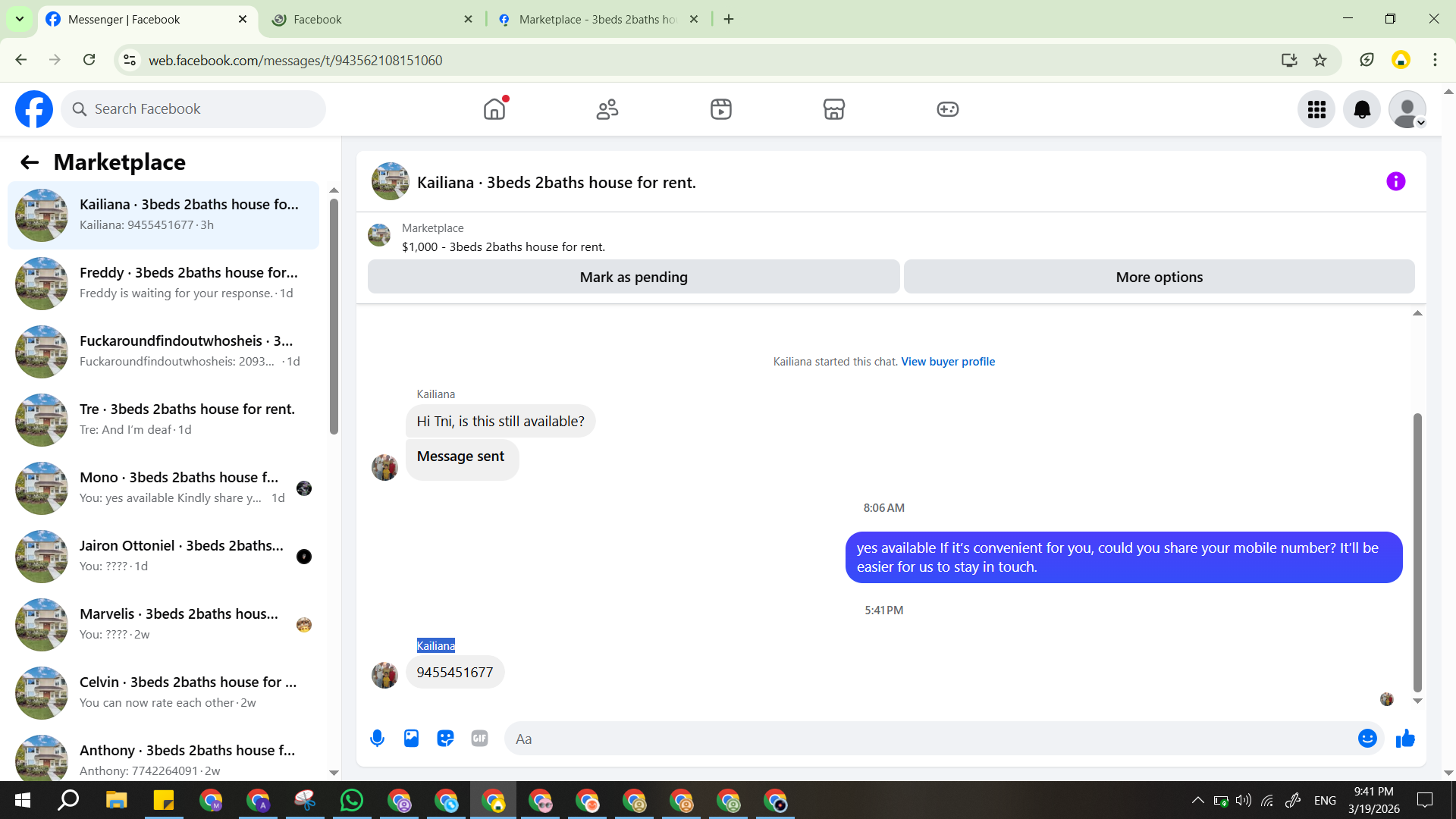Viewport: 1456px width, 819px height.
Task: Send a thumbs-up like
Action: click(1405, 739)
